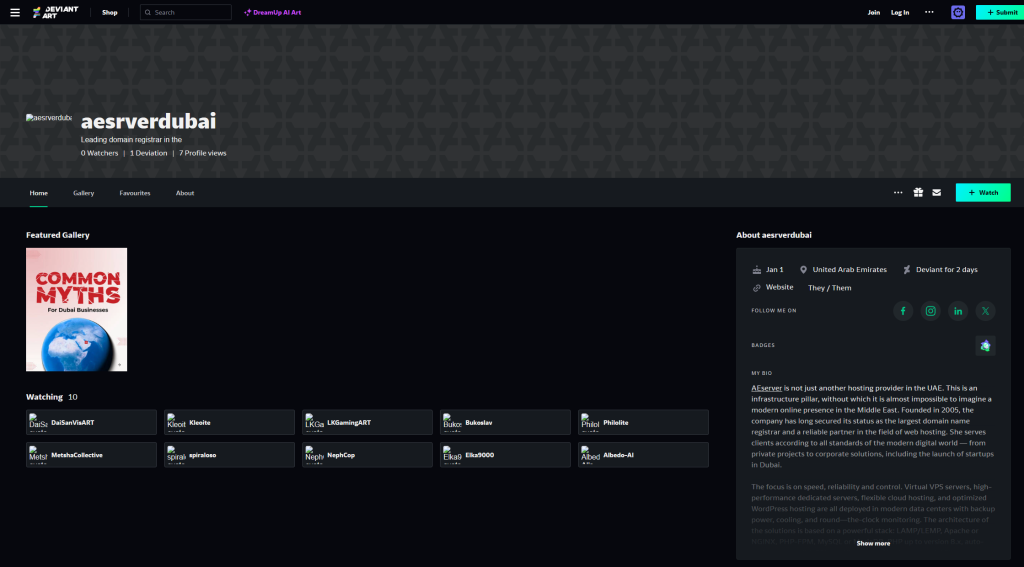
Task: Open the spiraloso username
Action: (202, 455)
